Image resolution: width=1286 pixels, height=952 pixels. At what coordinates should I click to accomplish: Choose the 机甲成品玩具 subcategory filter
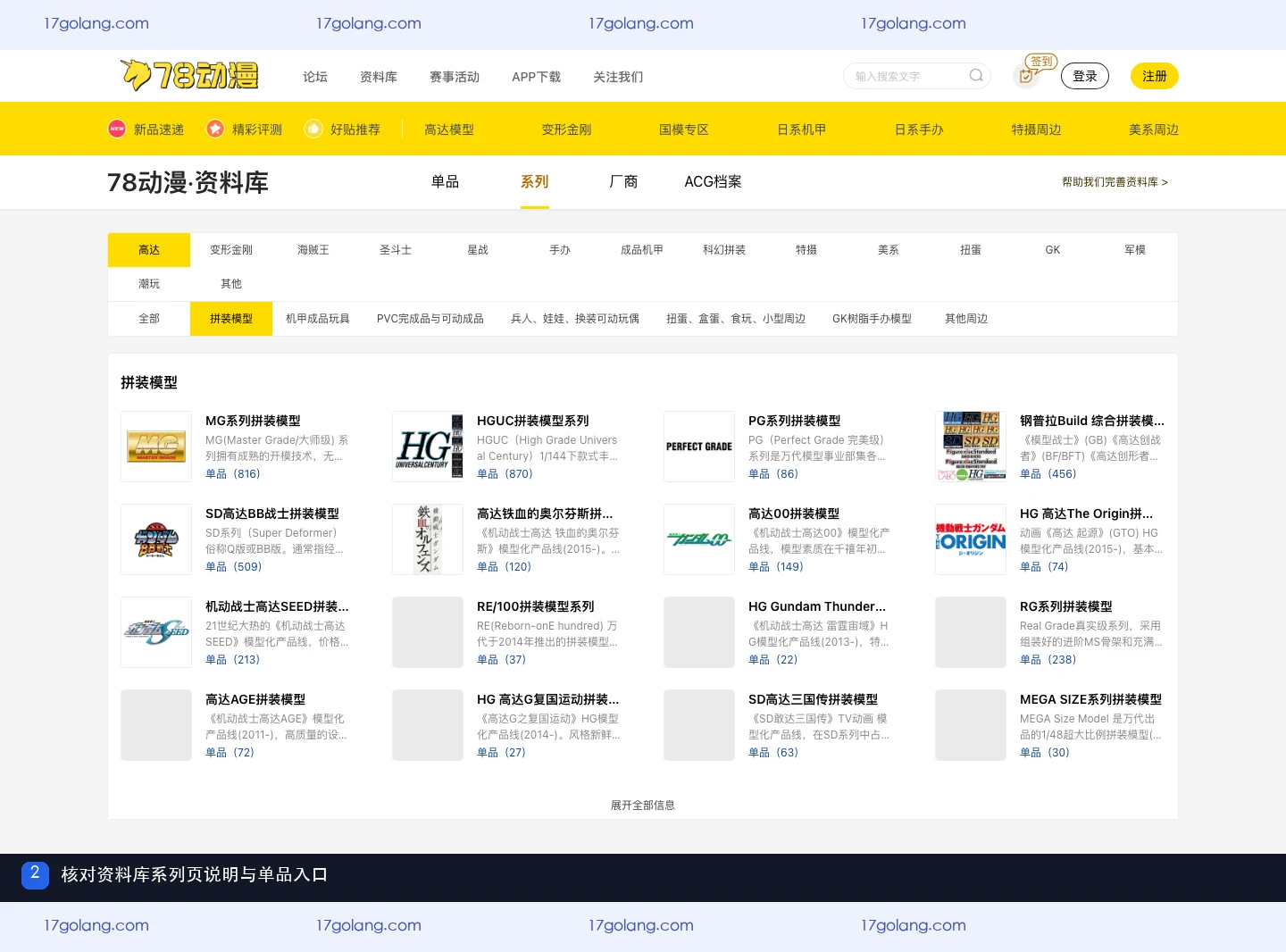[318, 319]
